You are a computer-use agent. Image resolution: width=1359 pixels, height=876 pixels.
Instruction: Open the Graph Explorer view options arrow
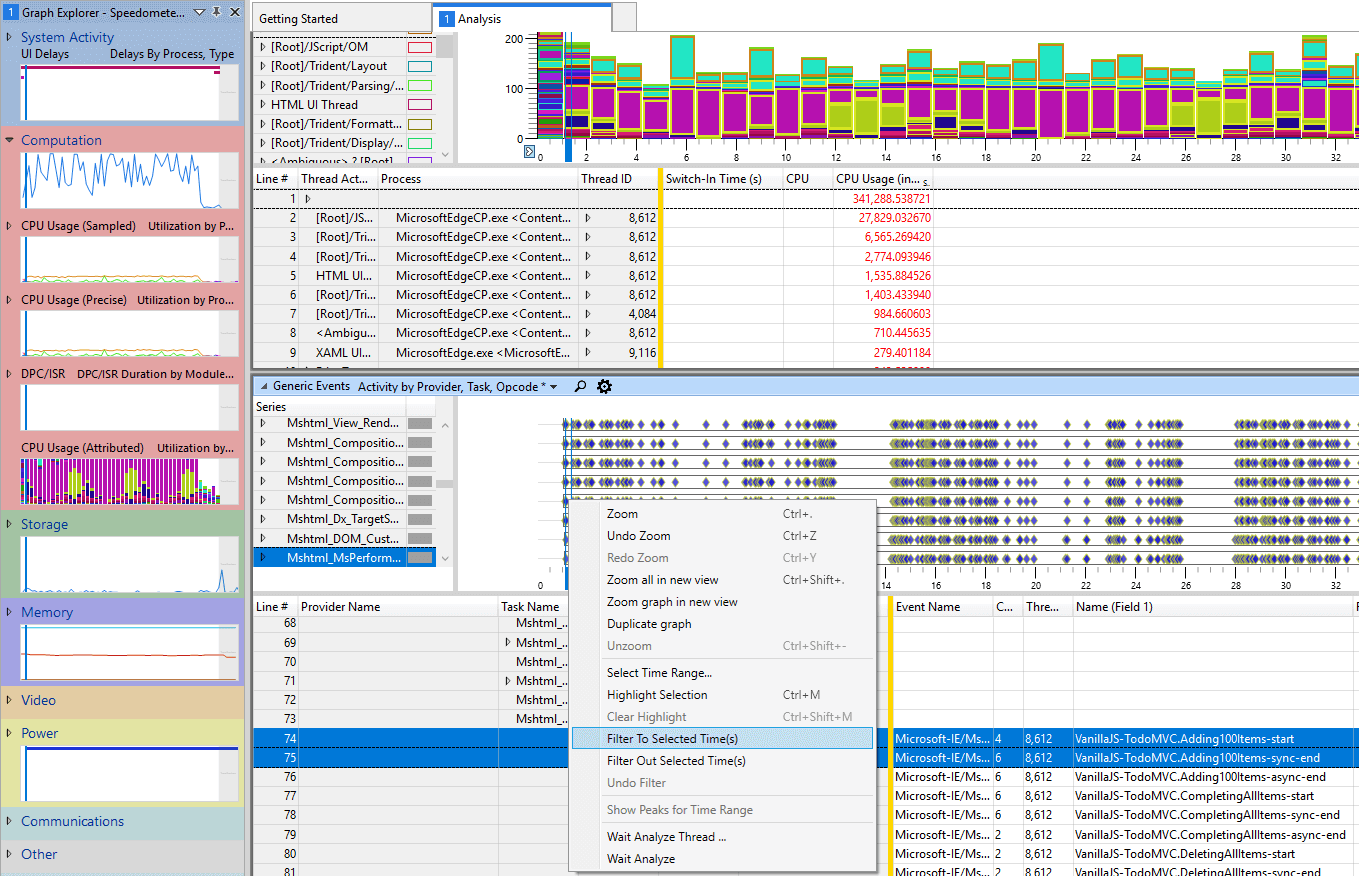(199, 12)
